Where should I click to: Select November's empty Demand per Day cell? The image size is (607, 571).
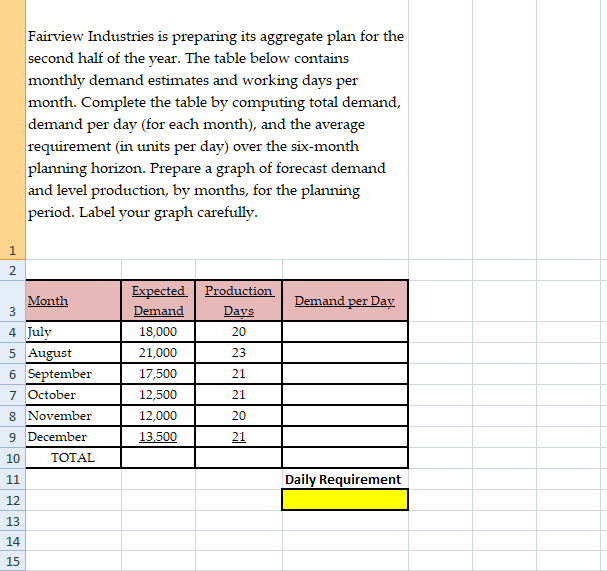tap(345, 415)
